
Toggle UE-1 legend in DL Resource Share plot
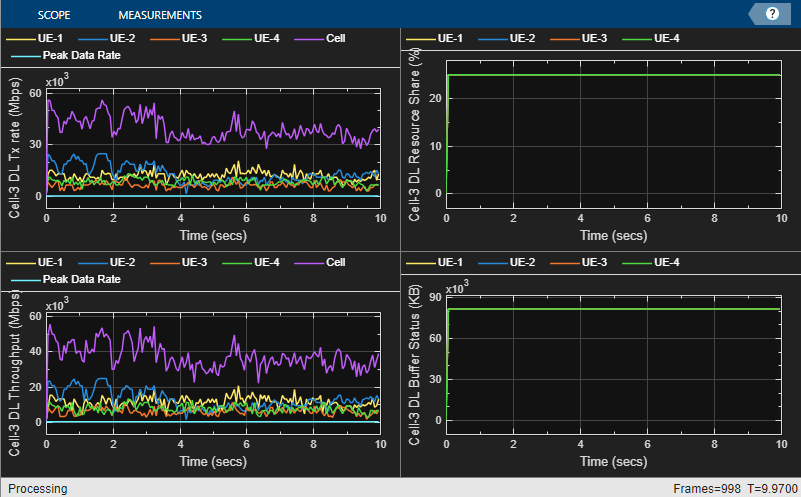[x=434, y=38]
